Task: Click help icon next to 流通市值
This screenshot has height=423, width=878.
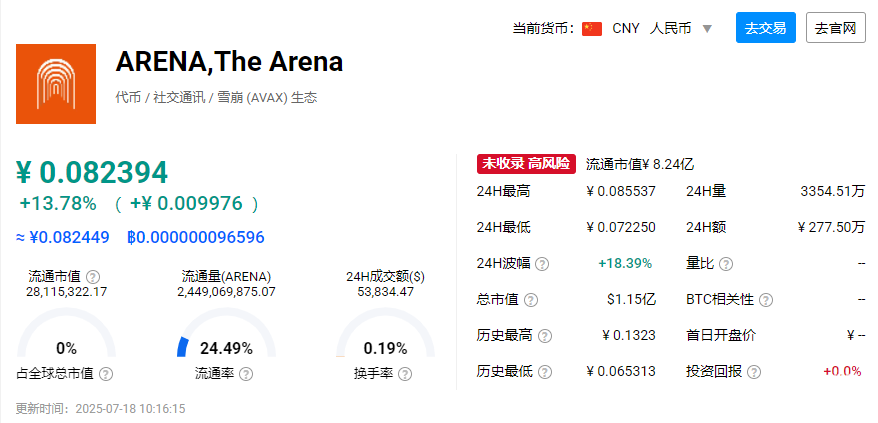Action: tap(94, 277)
